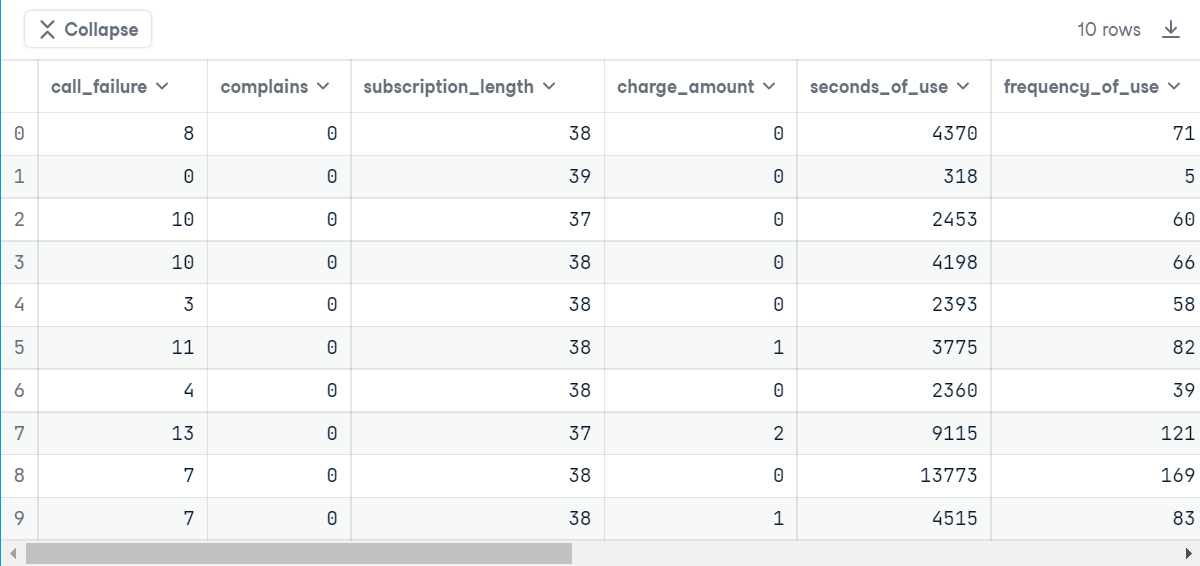
Task: Select the call_failure cell with value 13
Action: tap(123, 433)
